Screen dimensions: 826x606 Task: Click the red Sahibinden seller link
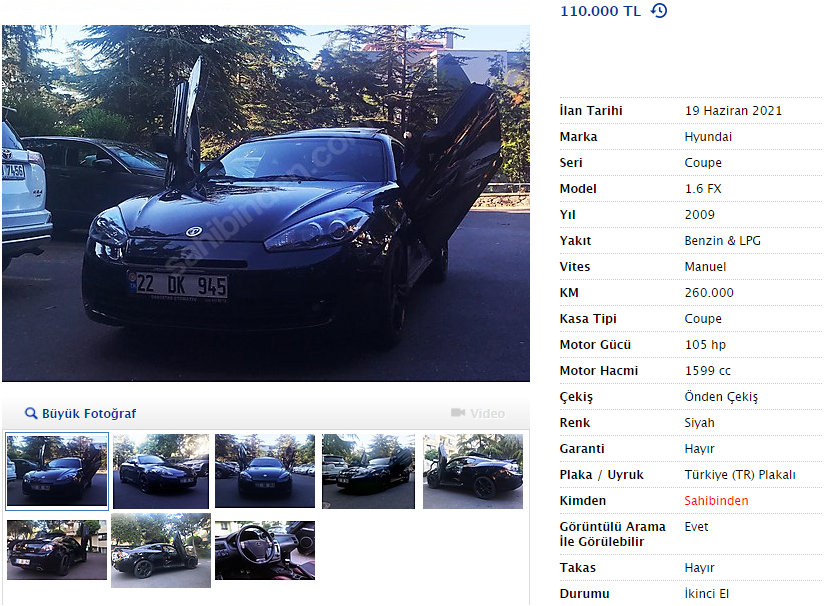[716, 501]
